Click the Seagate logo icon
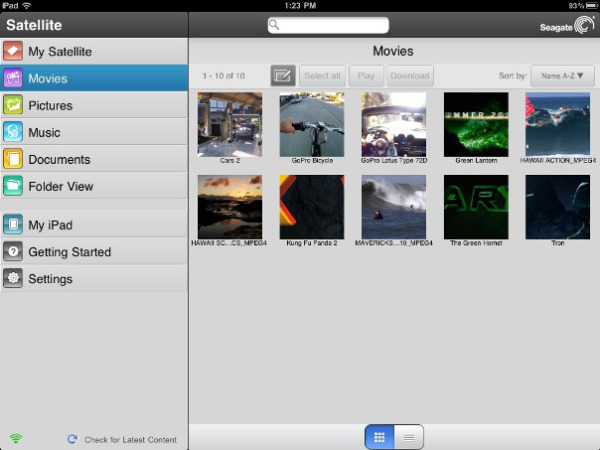The image size is (600, 450). pyautogui.click(x=584, y=24)
